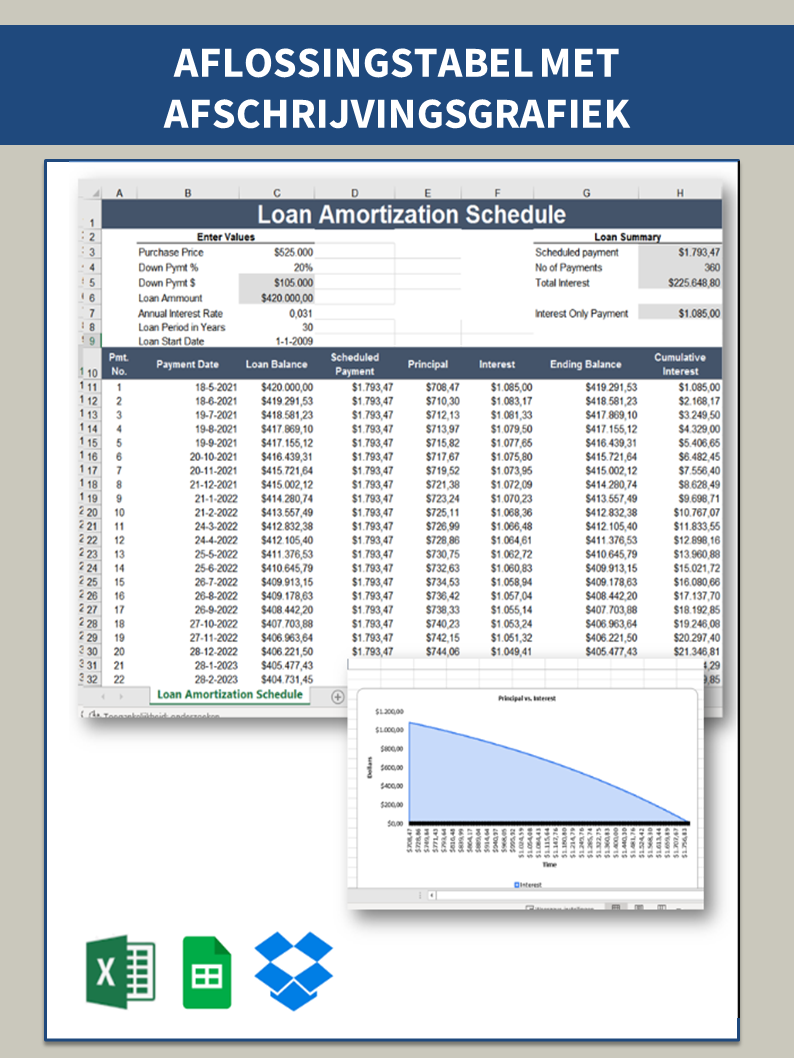This screenshot has height=1058, width=794.
Task: Select column G header
Action: pos(586,193)
